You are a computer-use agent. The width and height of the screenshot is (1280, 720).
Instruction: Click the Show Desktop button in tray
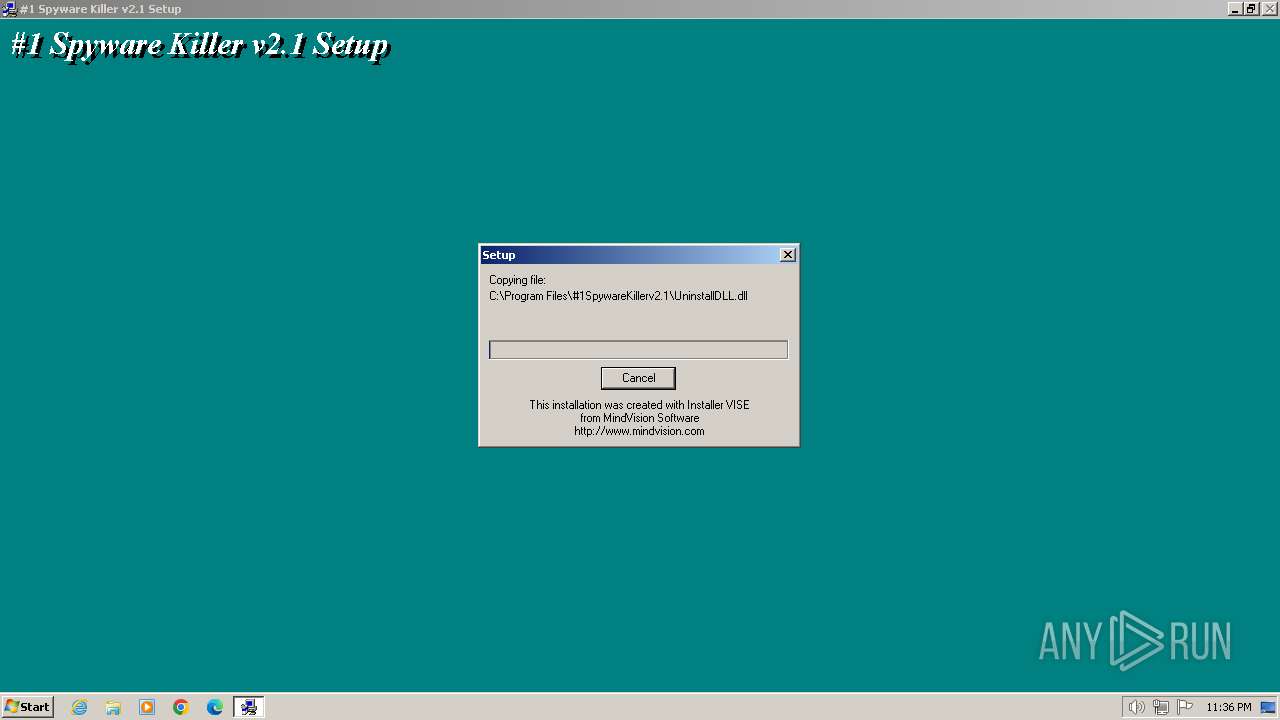(1268, 707)
